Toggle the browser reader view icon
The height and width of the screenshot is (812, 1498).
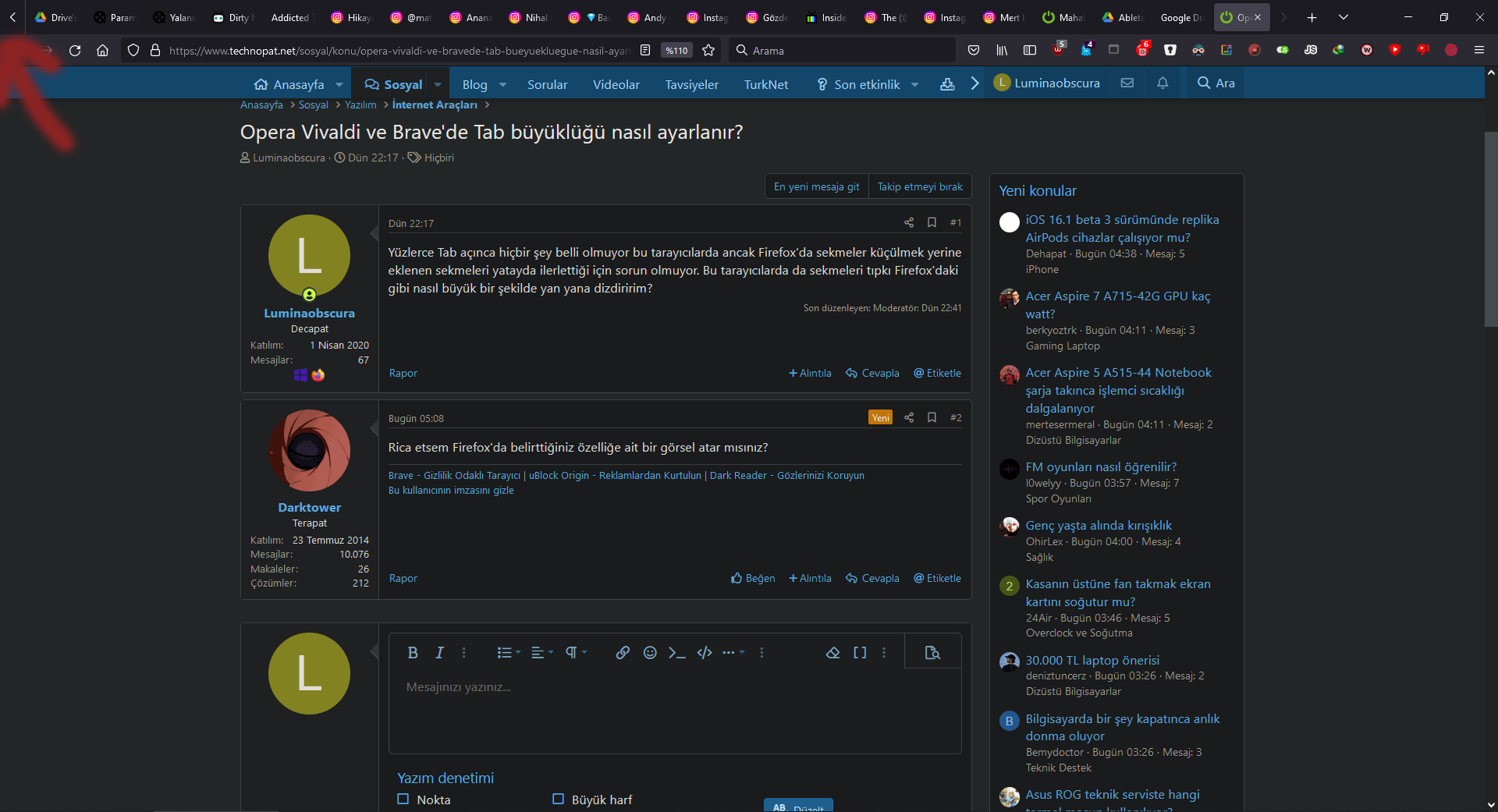[x=645, y=50]
